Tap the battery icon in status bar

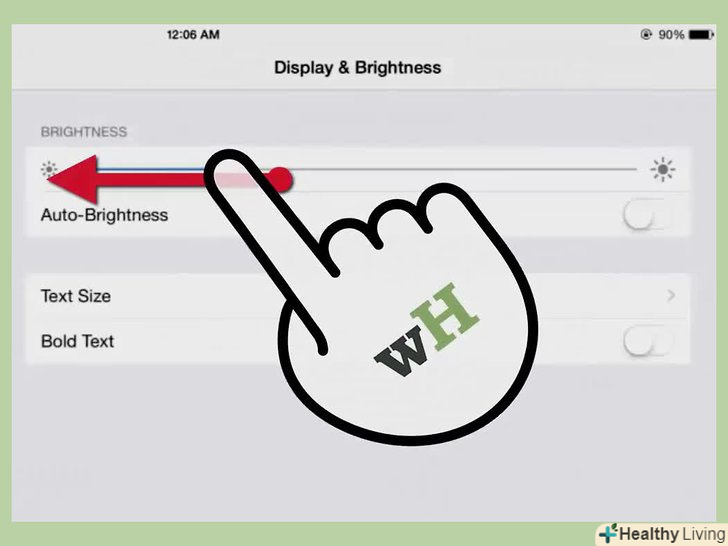coord(701,35)
